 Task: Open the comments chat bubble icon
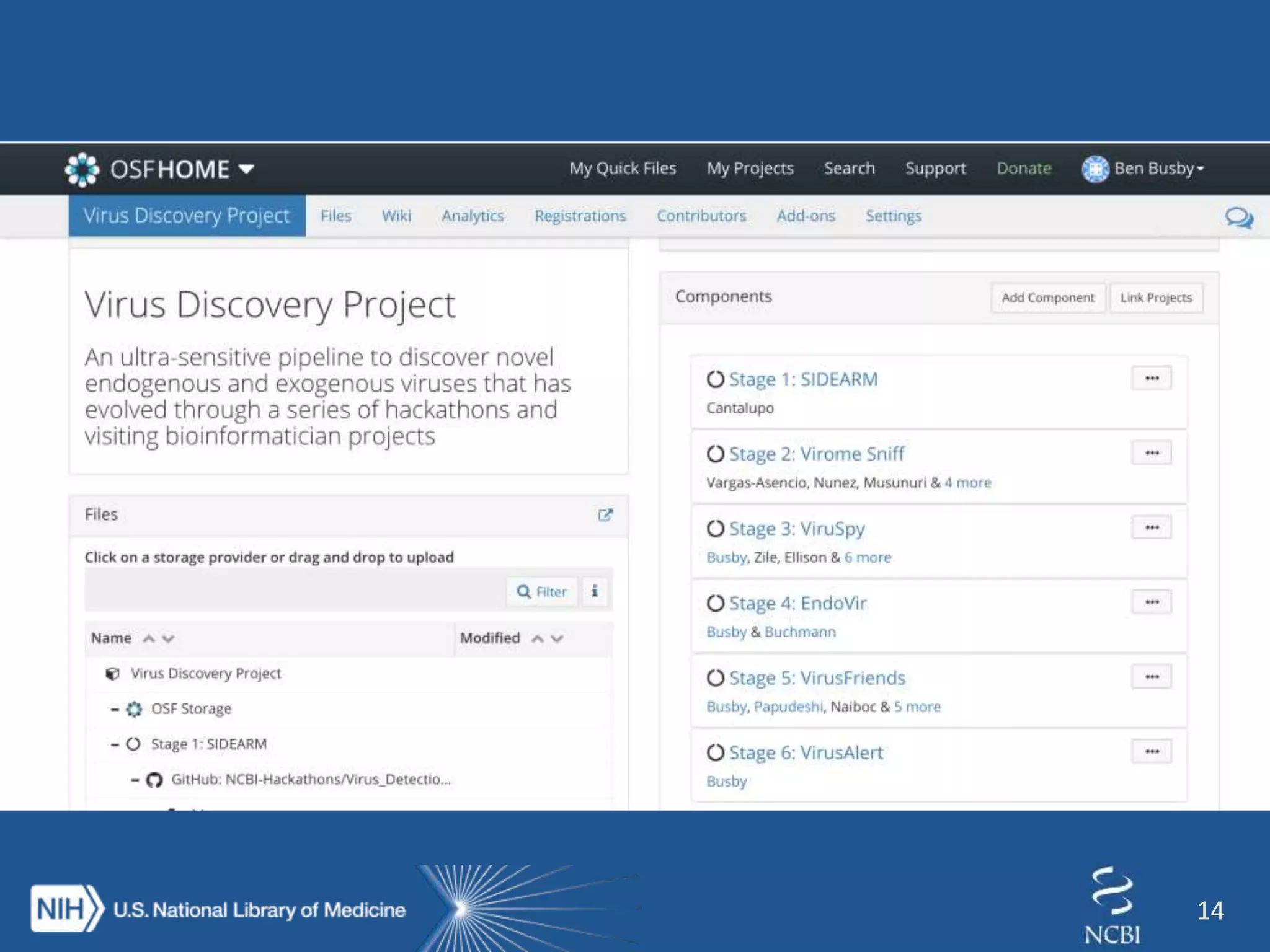pyautogui.click(x=1238, y=218)
